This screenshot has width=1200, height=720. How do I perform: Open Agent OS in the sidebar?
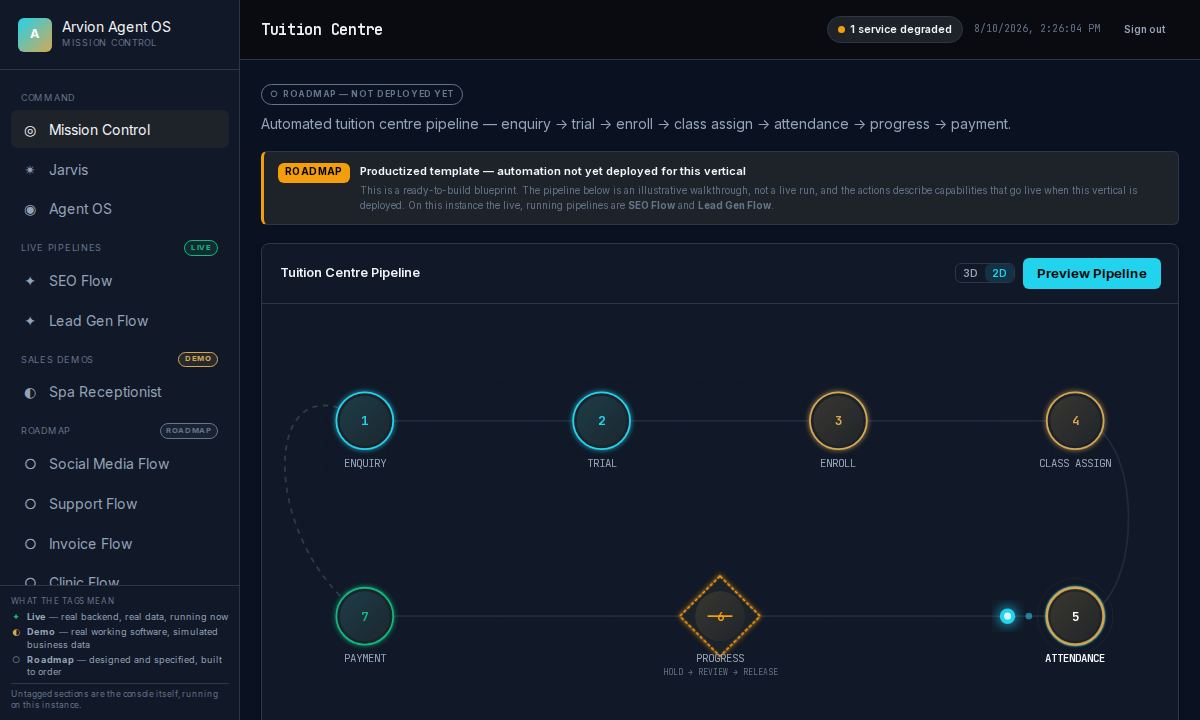(x=120, y=209)
